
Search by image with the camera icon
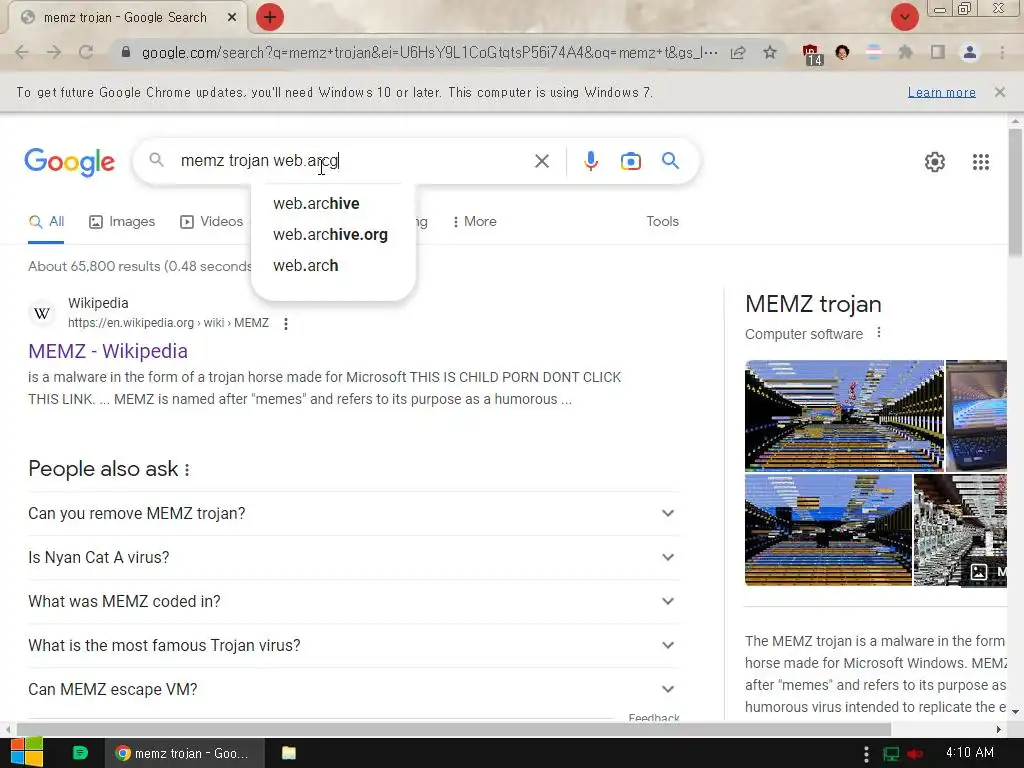click(x=630, y=161)
